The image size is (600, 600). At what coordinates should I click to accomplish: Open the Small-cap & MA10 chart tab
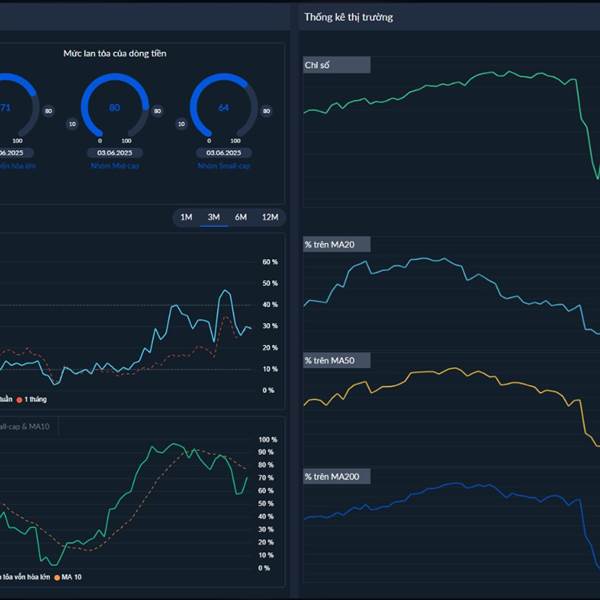pos(25,427)
